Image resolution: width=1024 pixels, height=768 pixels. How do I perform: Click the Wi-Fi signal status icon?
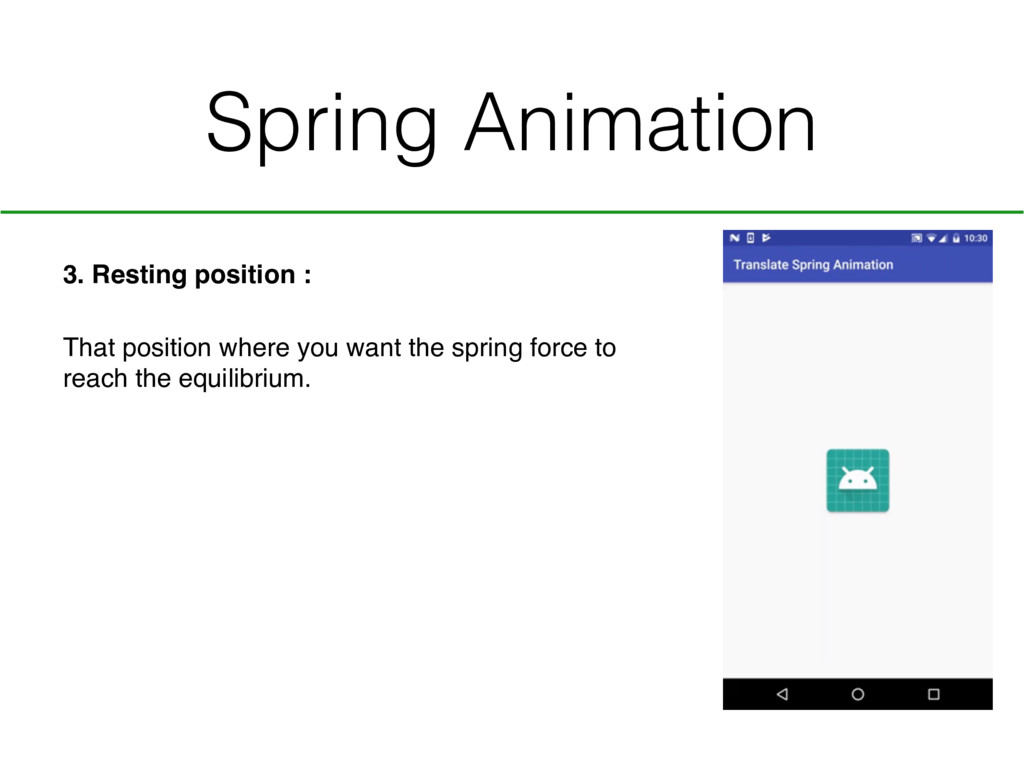coord(931,238)
